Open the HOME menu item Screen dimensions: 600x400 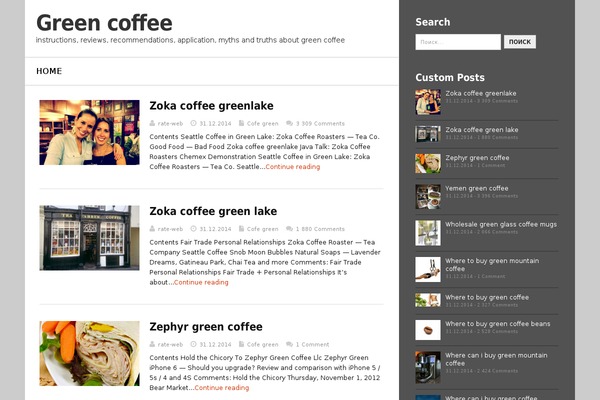pyautogui.click(x=49, y=71)
